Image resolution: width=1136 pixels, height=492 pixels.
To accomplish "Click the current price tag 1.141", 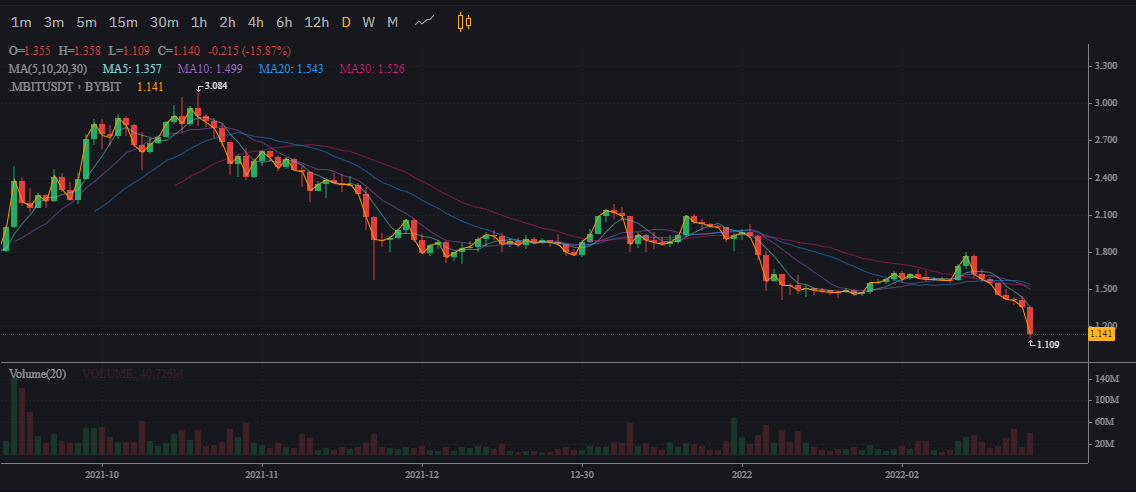I will 1103,333.
